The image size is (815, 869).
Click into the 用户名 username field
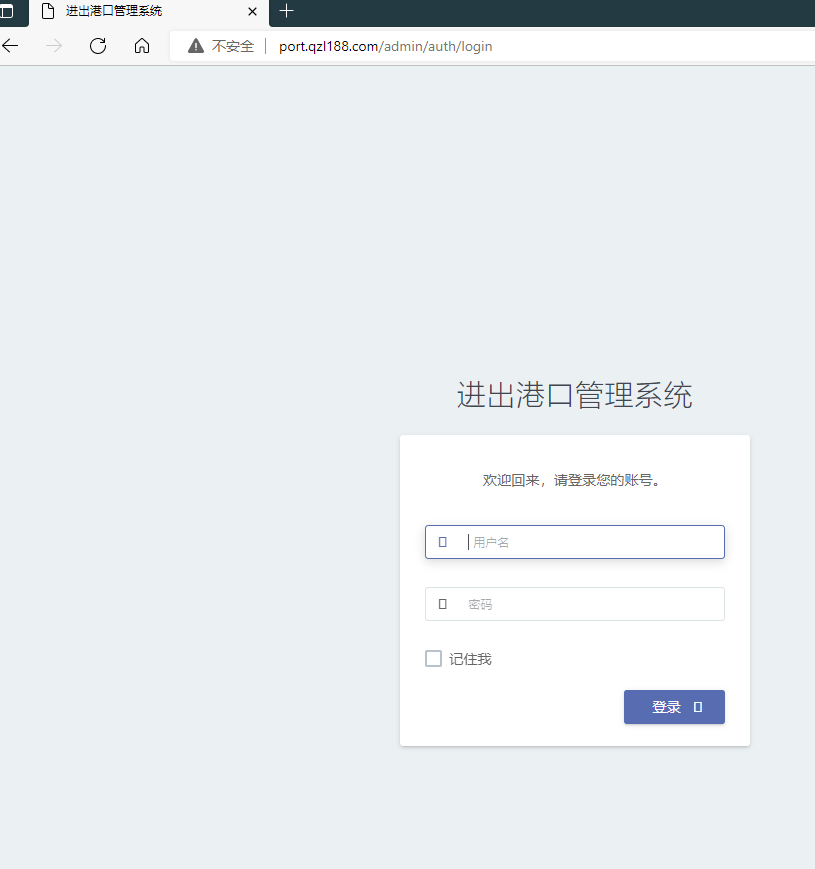point(574,541)
